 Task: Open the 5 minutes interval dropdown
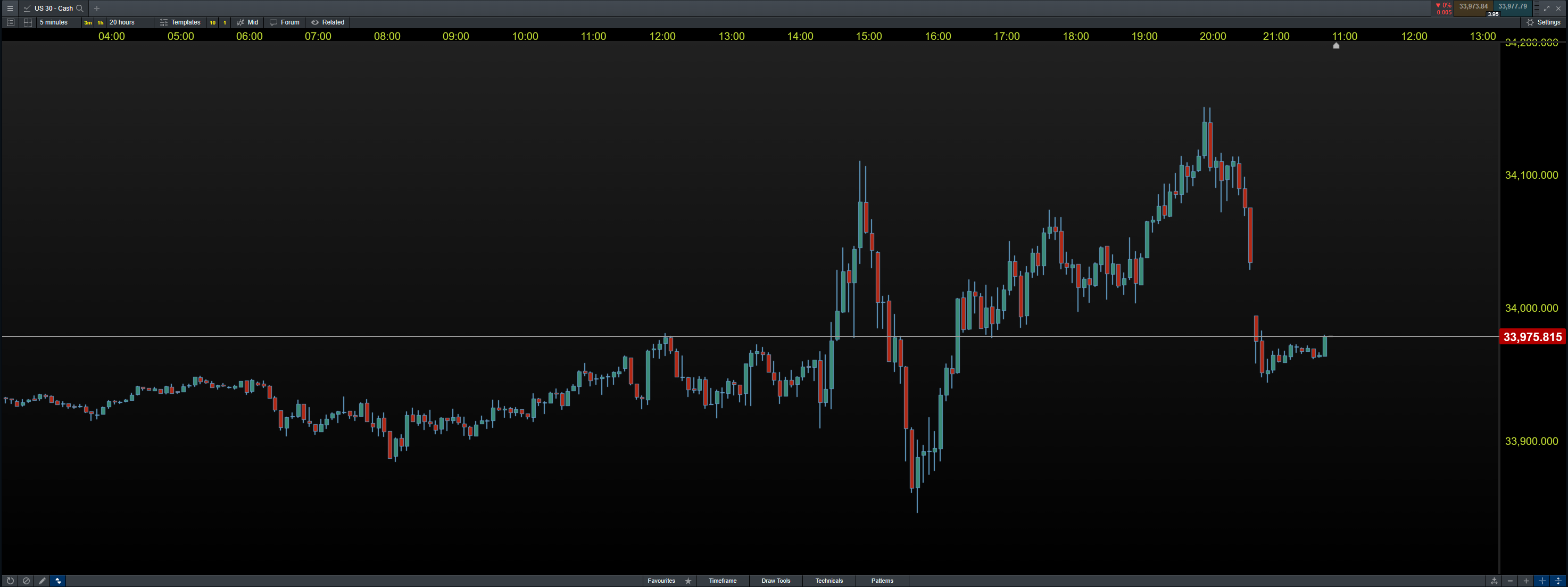pos(54,22)
